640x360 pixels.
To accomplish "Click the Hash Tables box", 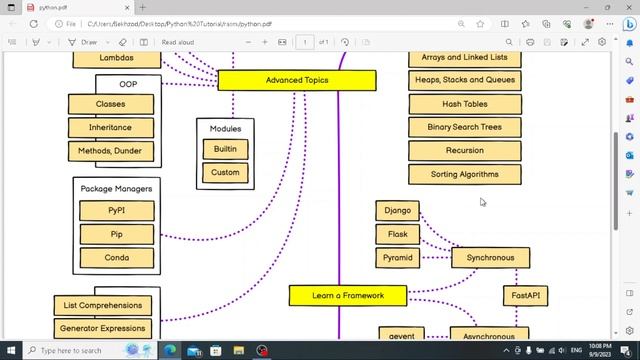I will [465, 104].
